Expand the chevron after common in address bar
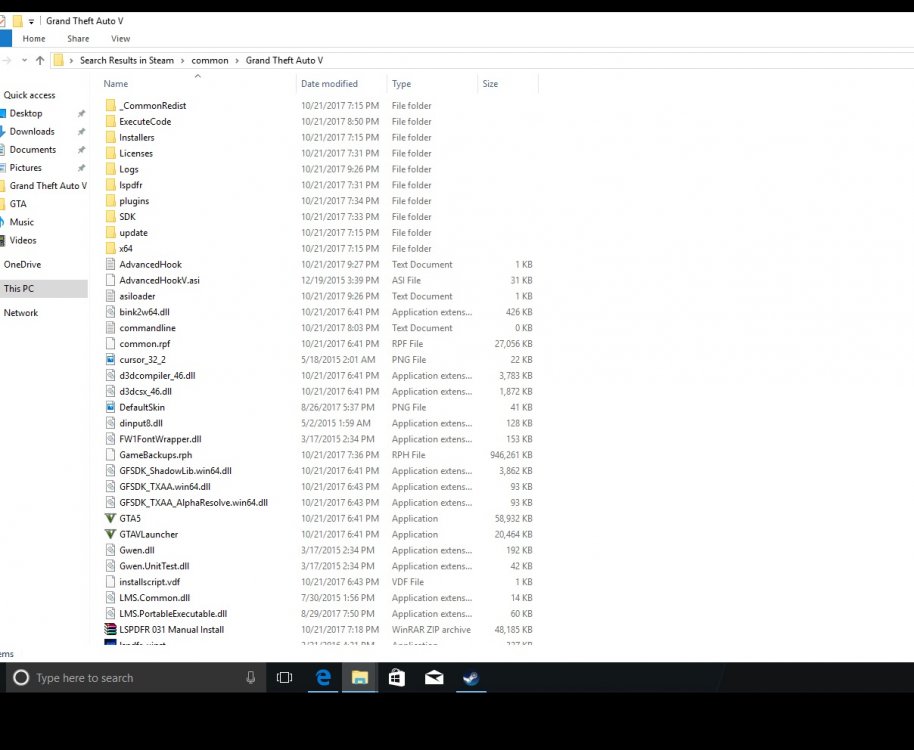The image size is (914, 750). pyautogui.click(x=237, y=61)
